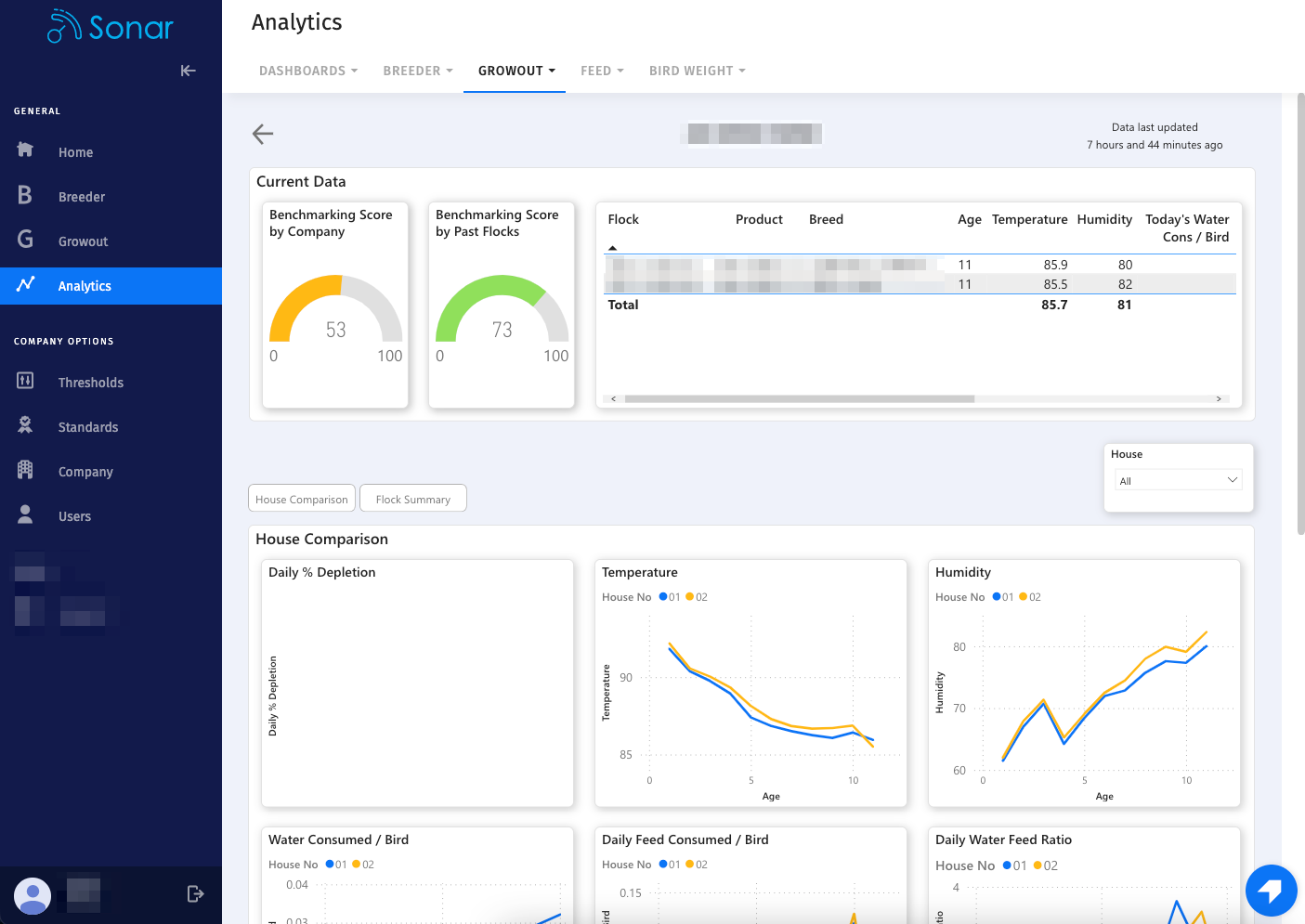Click the Growout G icon
Viewport: 1305px width, 924px height.
25,240
